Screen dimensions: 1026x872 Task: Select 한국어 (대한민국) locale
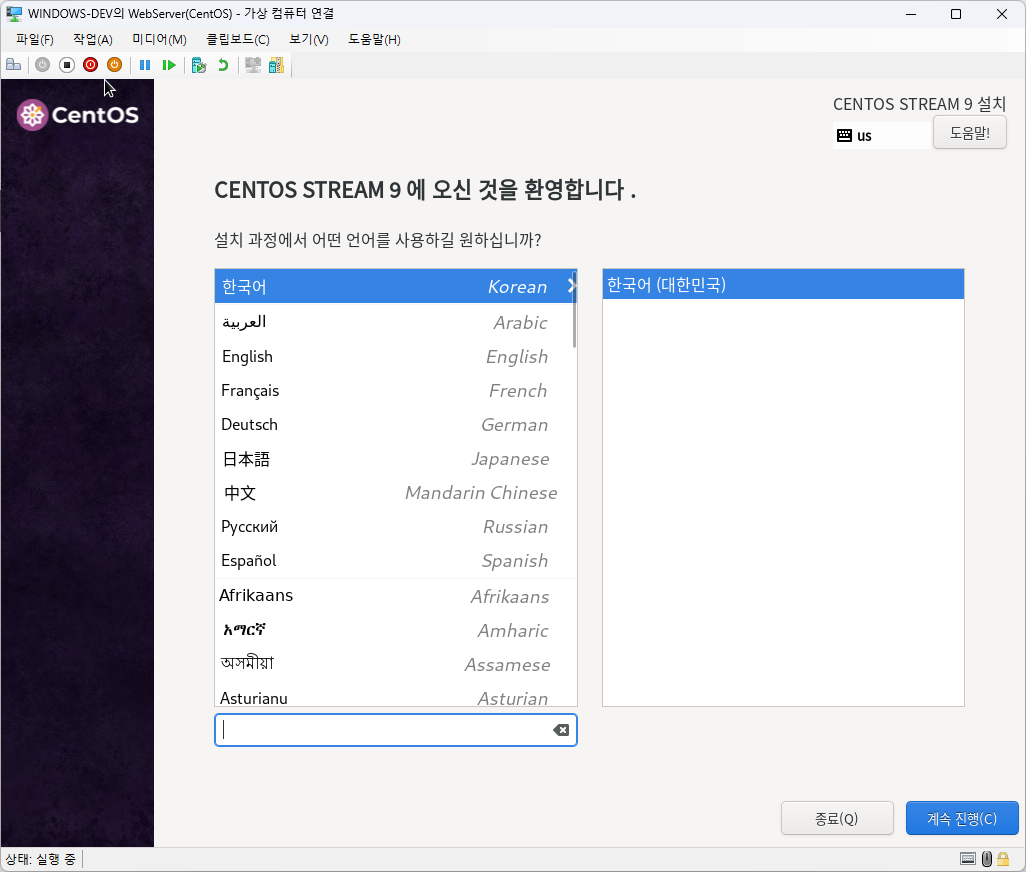pos(783,285)
